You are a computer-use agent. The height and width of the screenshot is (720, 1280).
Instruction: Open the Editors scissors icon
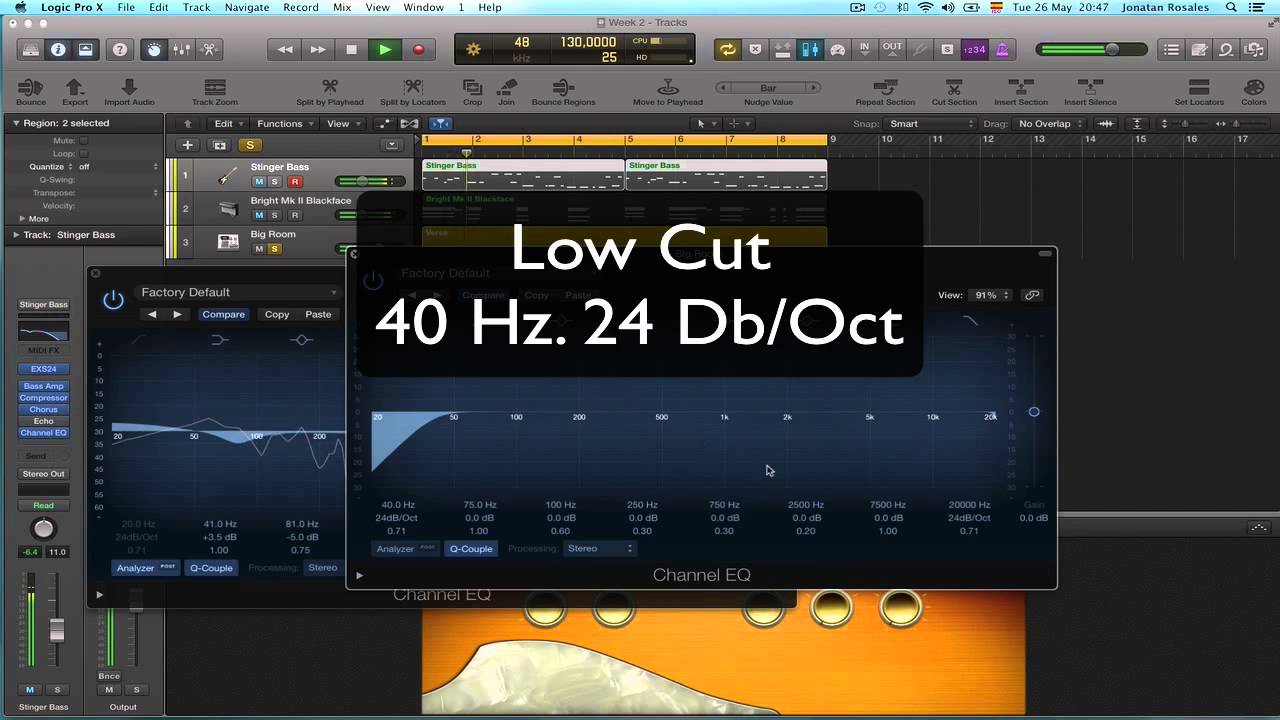point(209,50)
